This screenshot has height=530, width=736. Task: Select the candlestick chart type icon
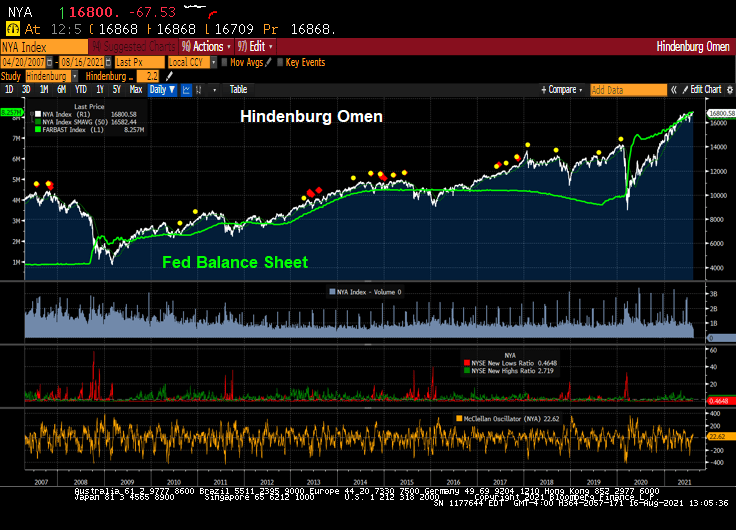click(x=198, y=90)
